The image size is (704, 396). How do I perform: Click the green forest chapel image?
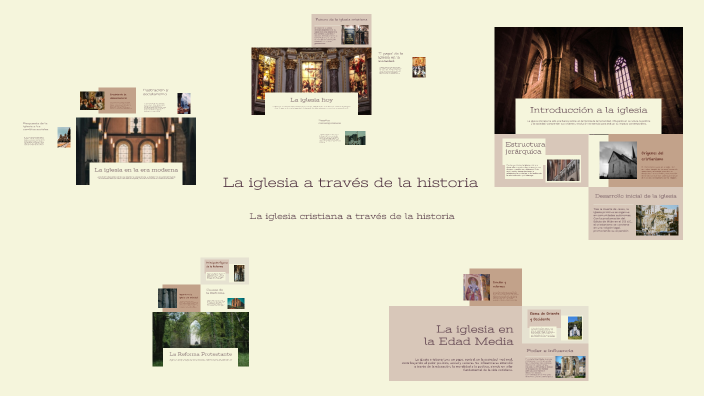pyautogui.click(x=200, y=330)
